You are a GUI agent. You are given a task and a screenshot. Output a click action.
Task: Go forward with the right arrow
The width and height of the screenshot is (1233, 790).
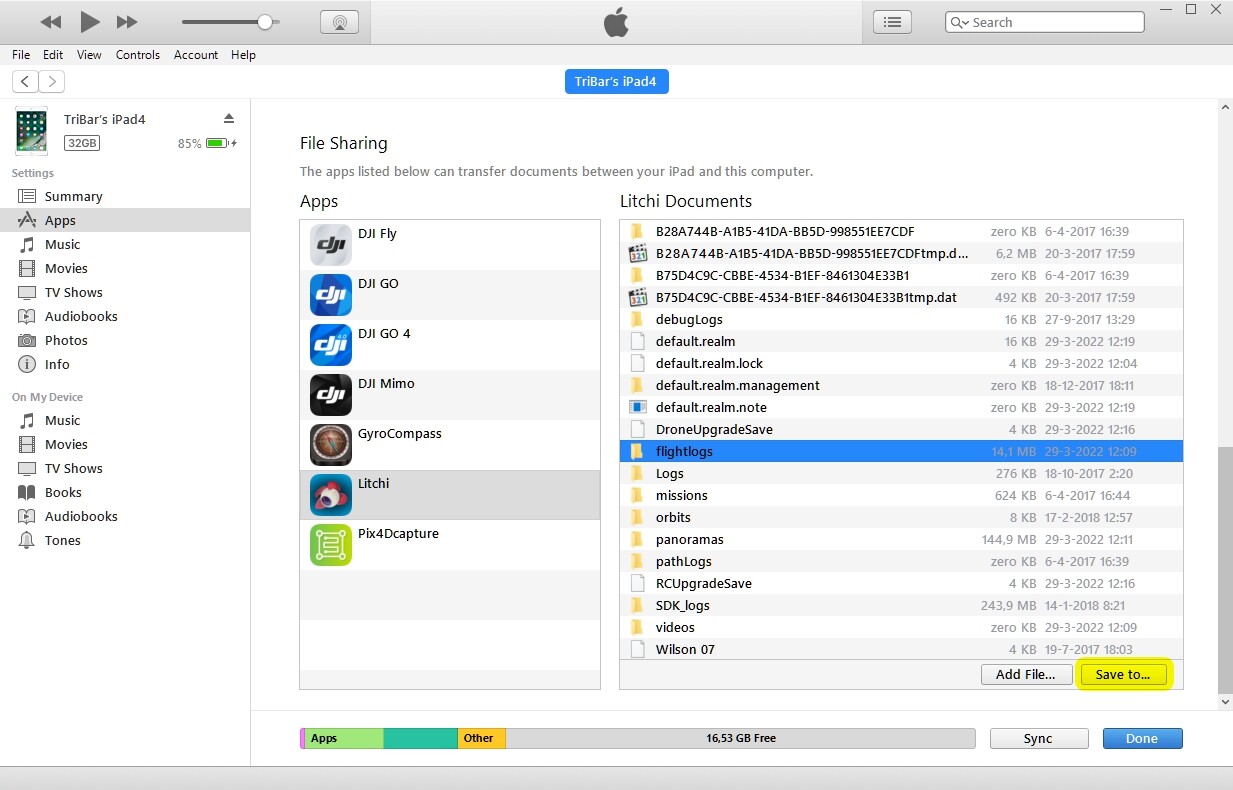click(x=51, y=82)
